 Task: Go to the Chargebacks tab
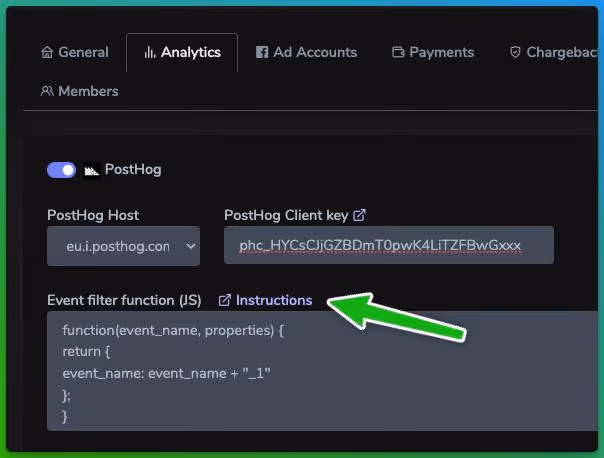coord(554,52)
